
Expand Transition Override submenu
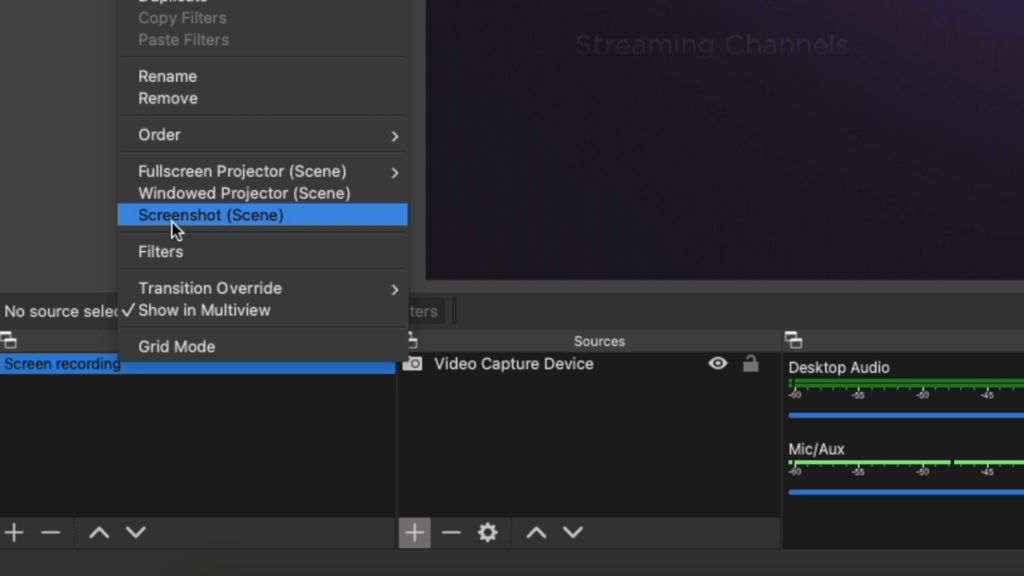[x=263, y=289]
